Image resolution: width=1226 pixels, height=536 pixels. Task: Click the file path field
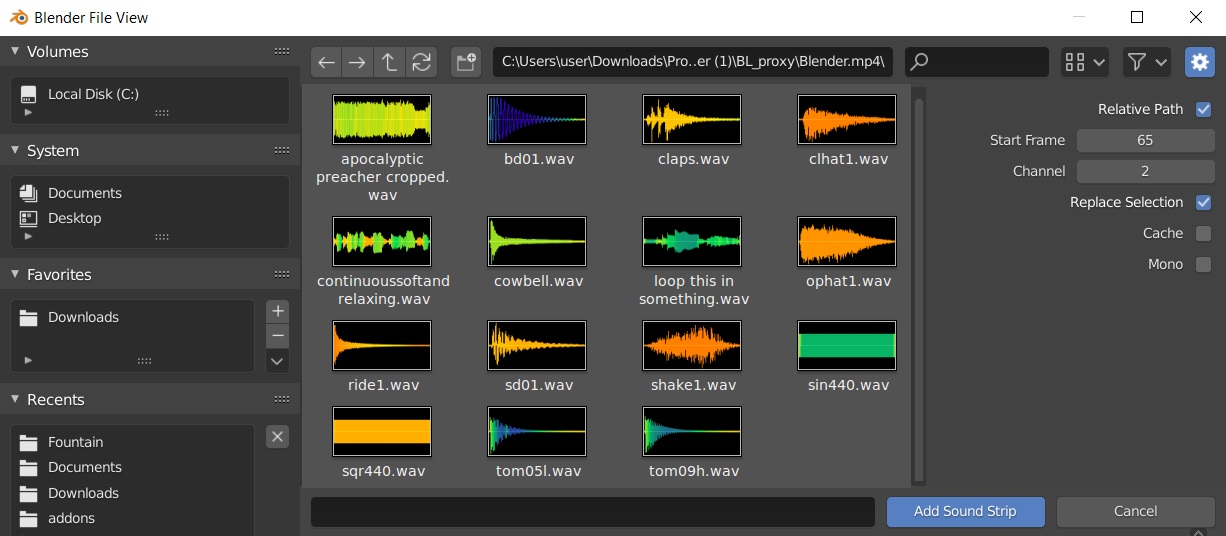692,62
